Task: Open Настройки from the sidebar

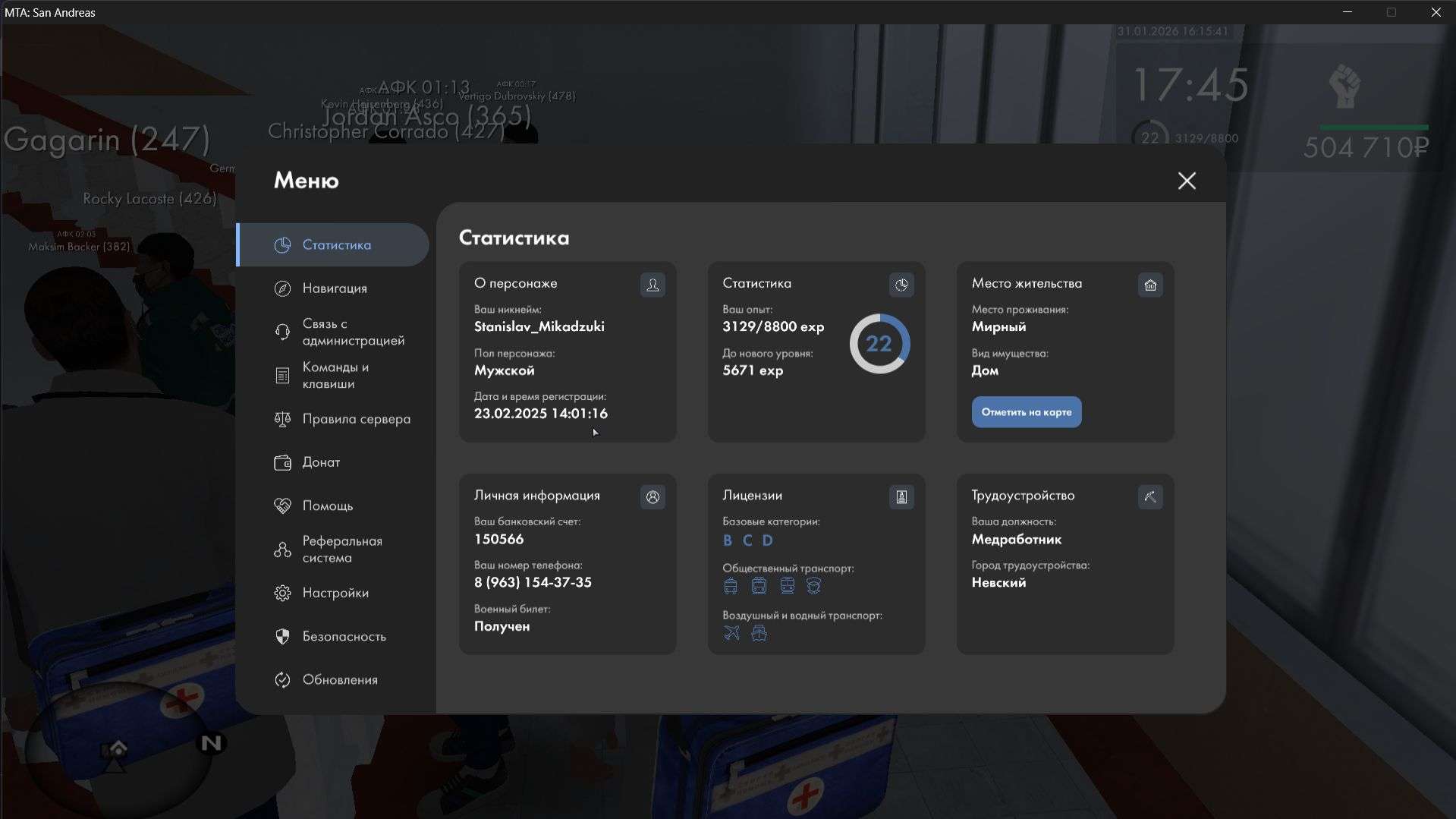Action: (335, 593)
